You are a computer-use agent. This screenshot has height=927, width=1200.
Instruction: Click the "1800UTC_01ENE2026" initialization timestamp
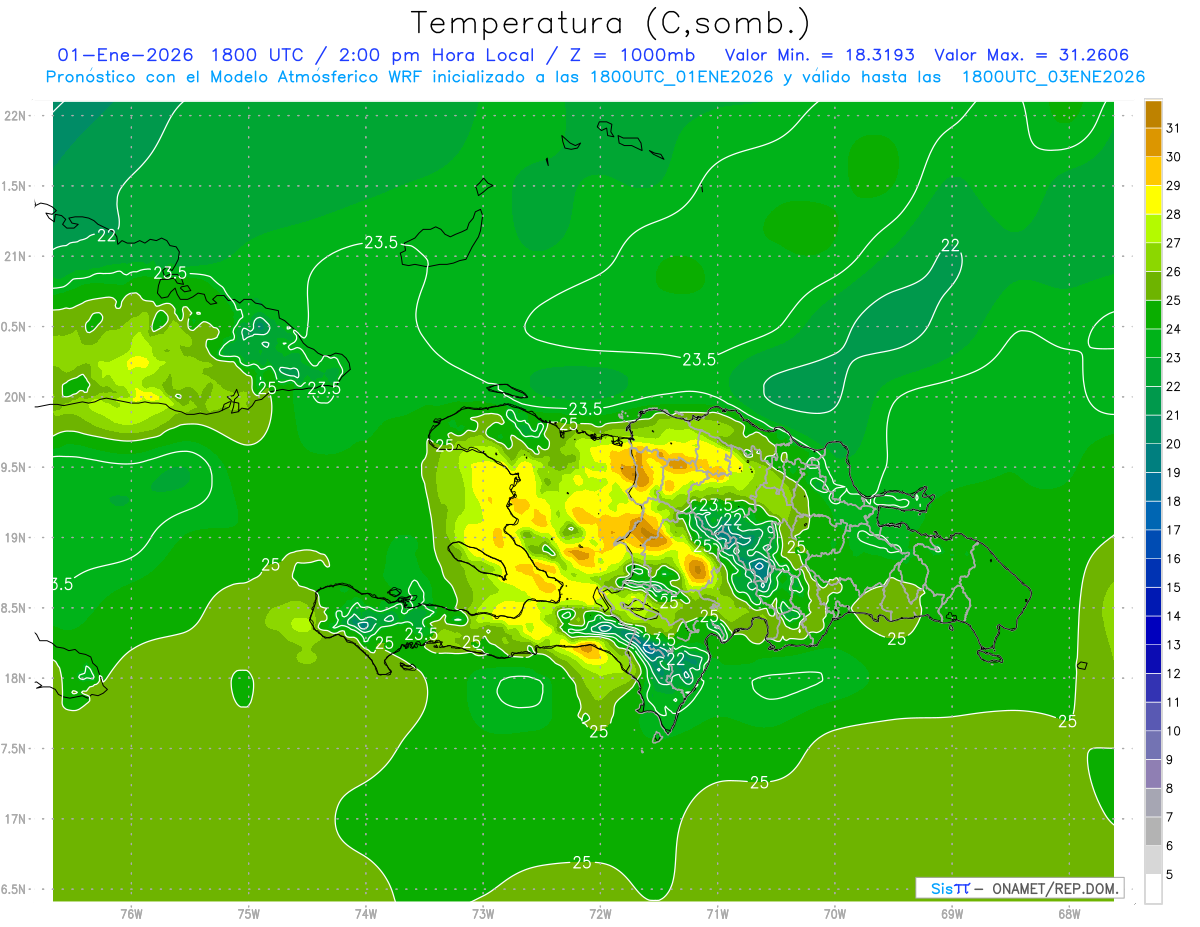pos(681,77)
